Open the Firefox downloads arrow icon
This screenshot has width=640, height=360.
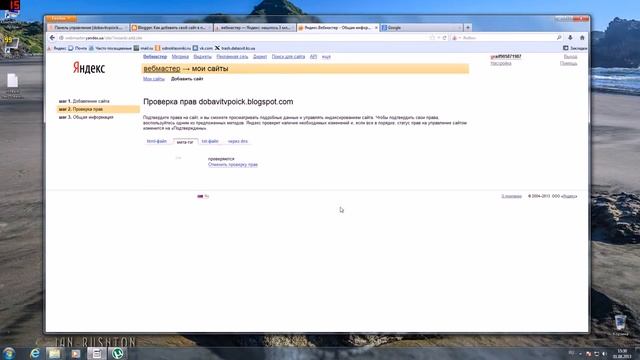570,38
